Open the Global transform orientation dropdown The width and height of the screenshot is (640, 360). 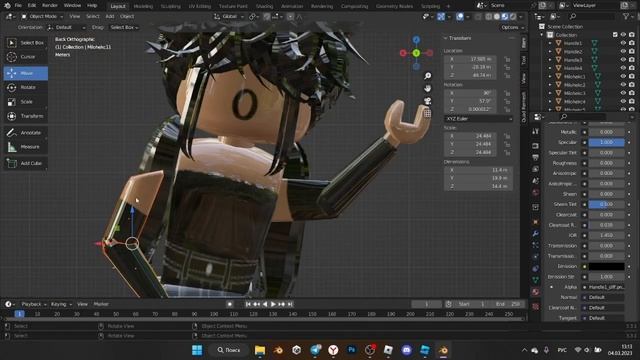coord(229,16)
